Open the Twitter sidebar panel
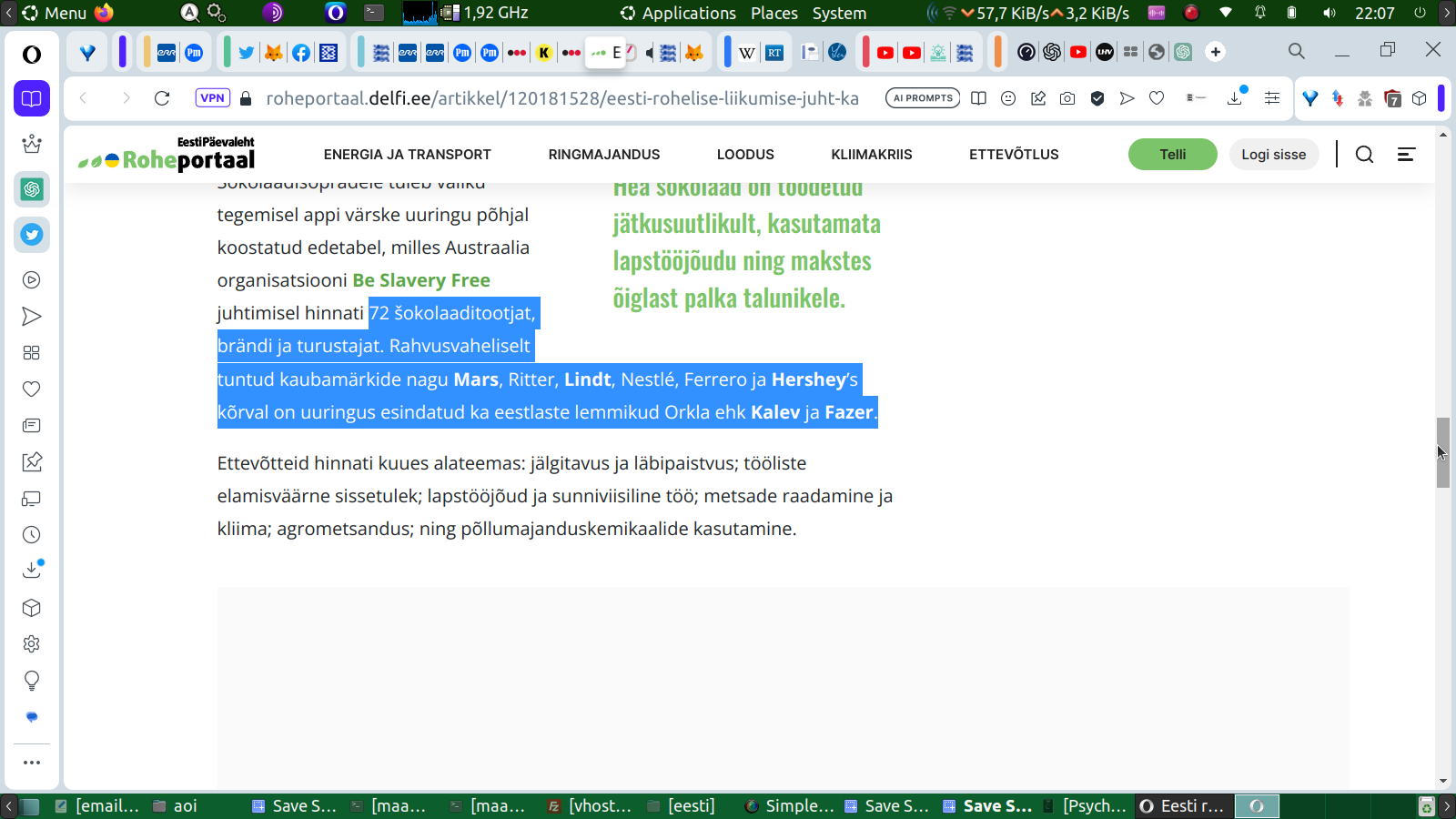Screen dimensions: 1456x819 [32, 235]
